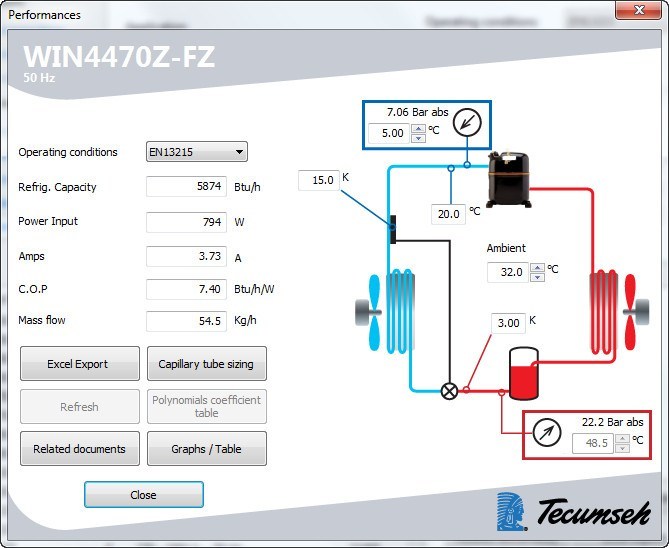Open the Polynomials coefficient table

(207, 406)
